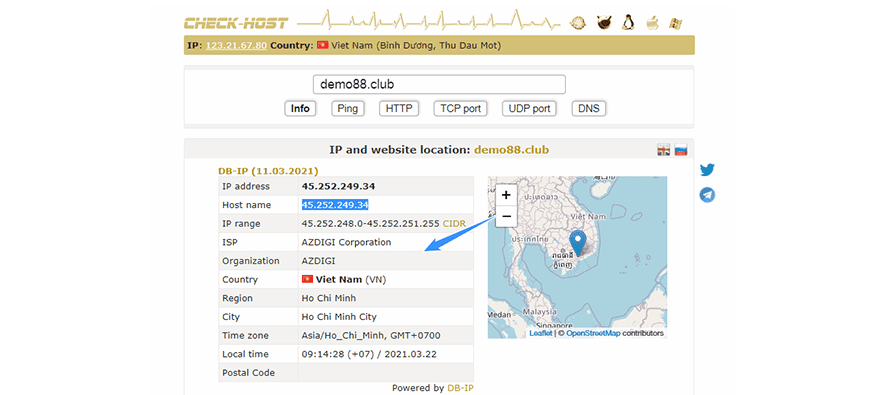Run the Ping check
The image size is (882, 395).
[348, 109]
